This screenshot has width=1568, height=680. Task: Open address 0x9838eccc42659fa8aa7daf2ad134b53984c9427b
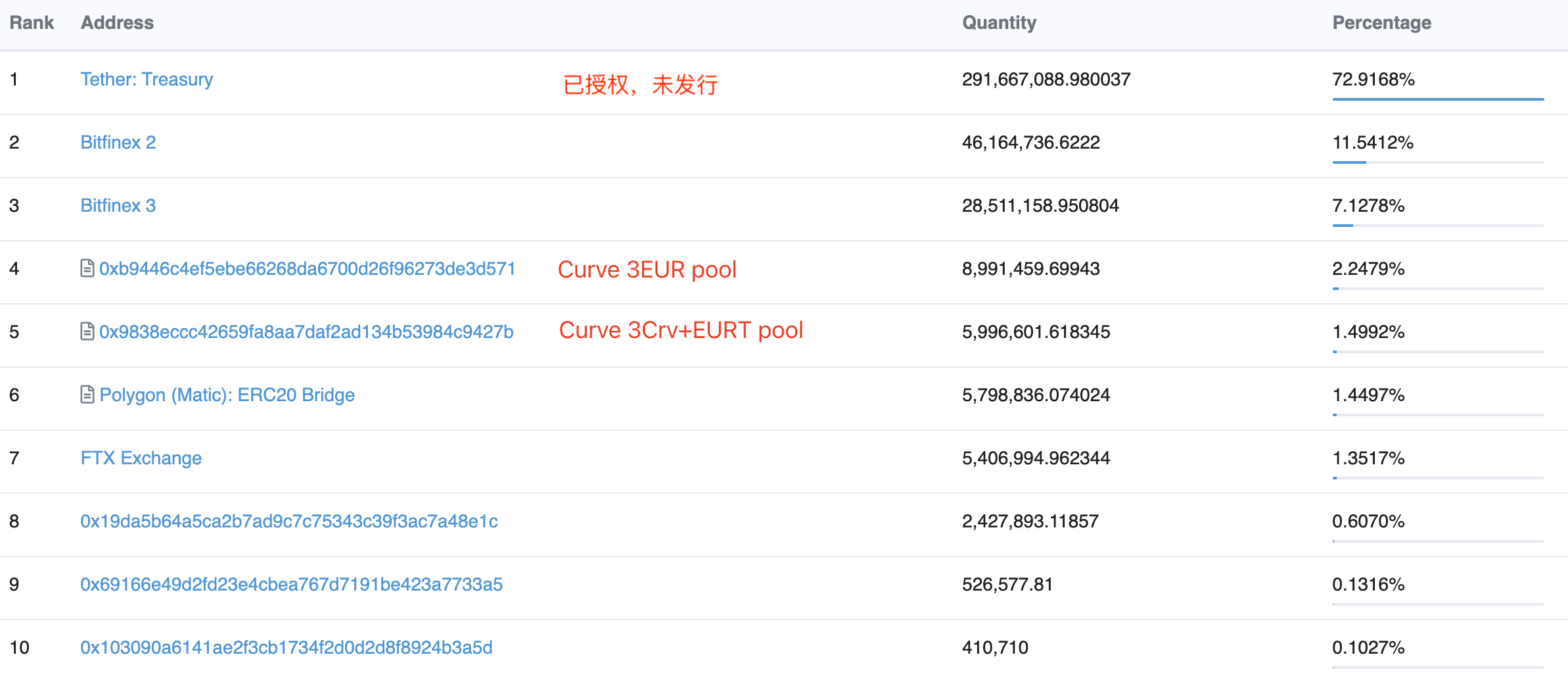(306, 332)
